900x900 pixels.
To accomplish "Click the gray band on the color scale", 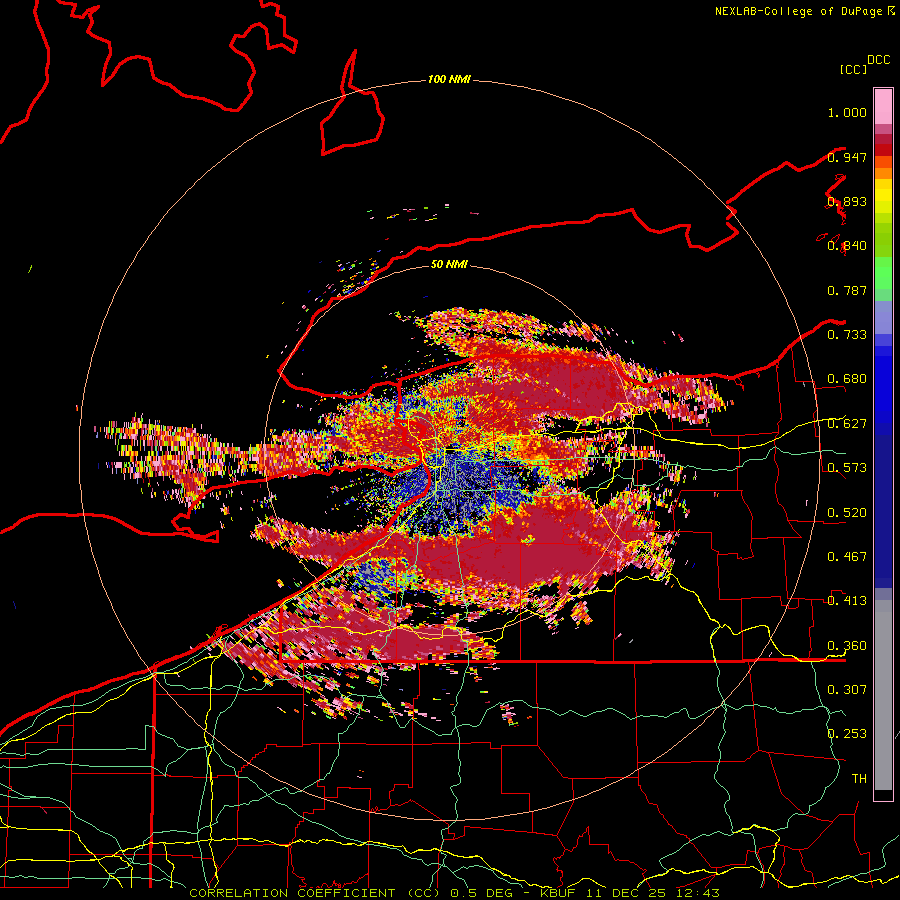I will point(883,695).
